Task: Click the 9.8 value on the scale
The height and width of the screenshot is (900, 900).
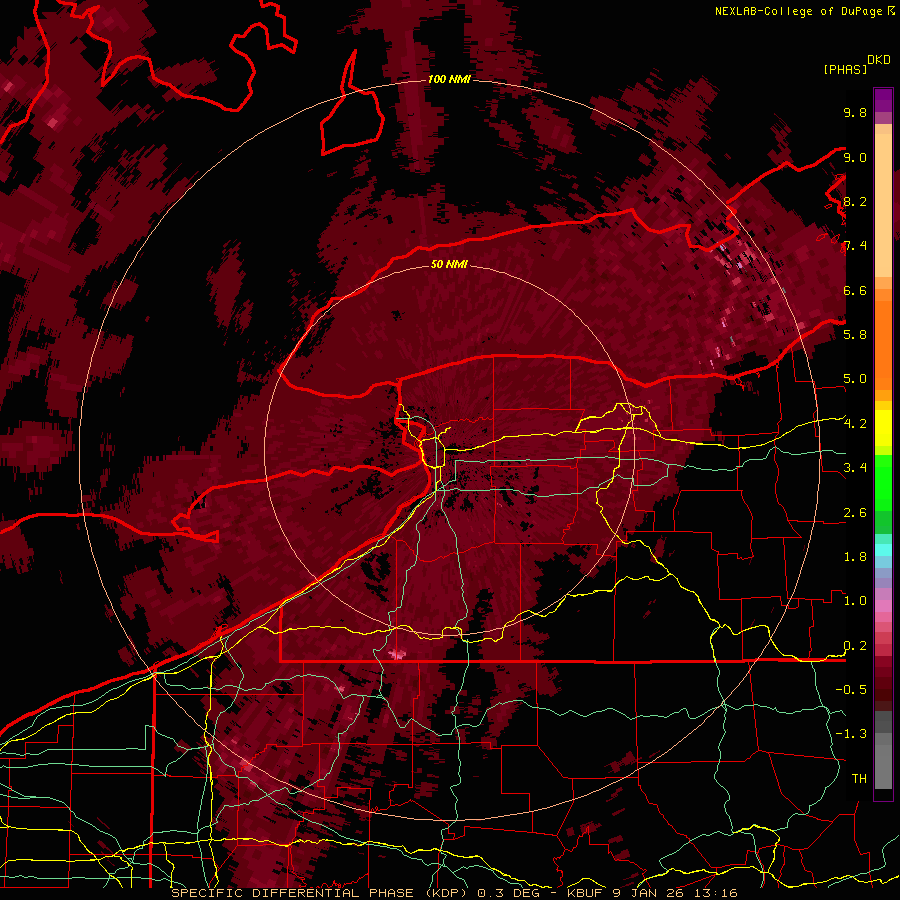Action: 855,112
